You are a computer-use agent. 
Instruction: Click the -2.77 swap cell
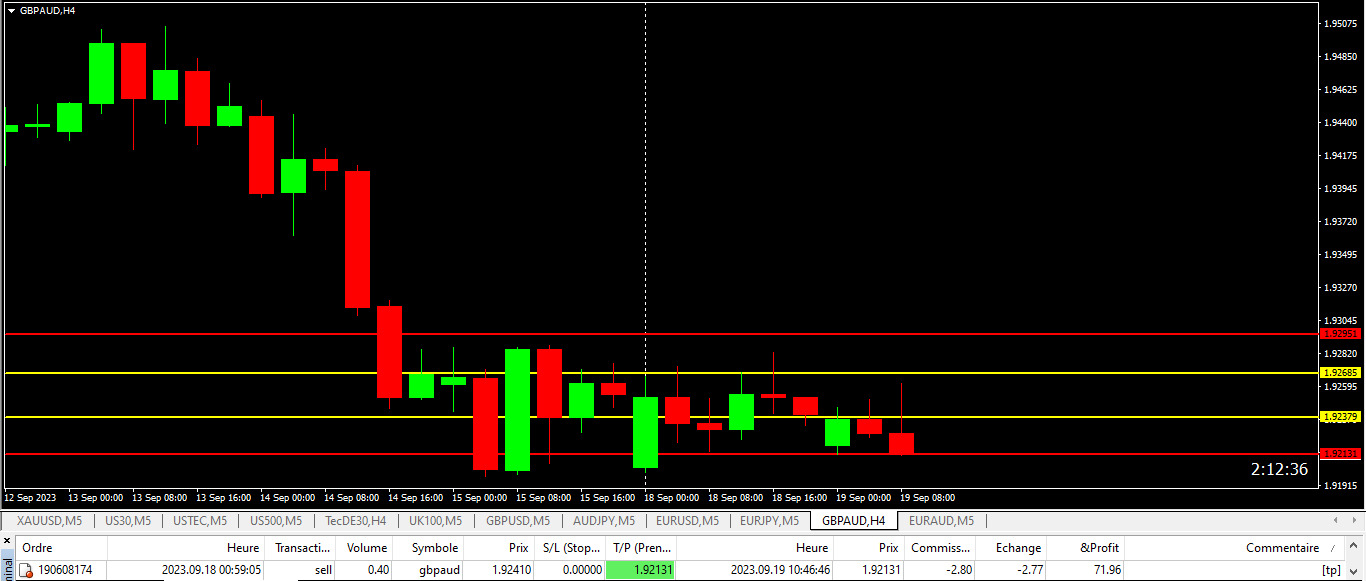(1028, 570)
